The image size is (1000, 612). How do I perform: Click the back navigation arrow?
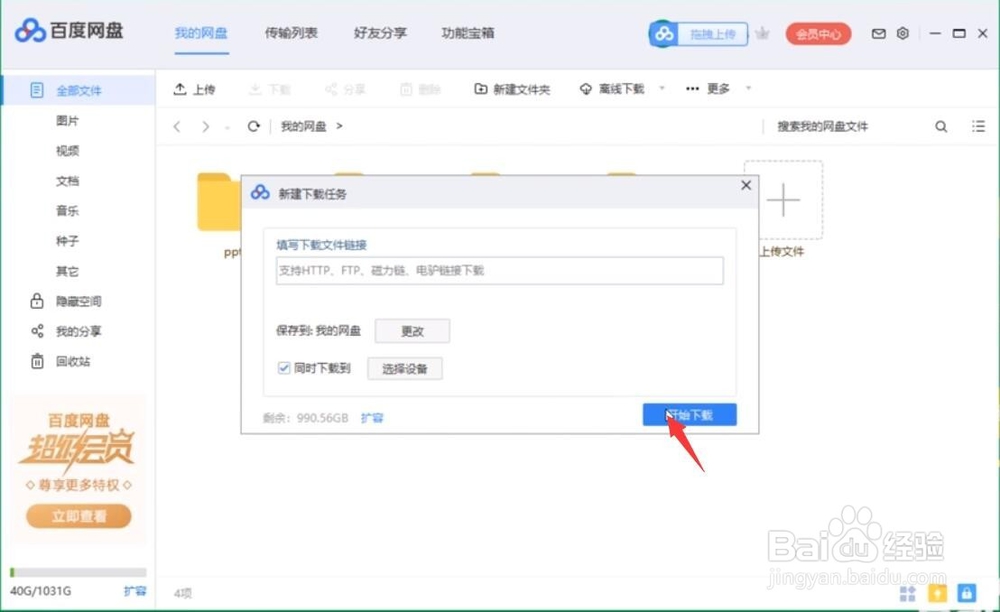[x=177, y=126]
